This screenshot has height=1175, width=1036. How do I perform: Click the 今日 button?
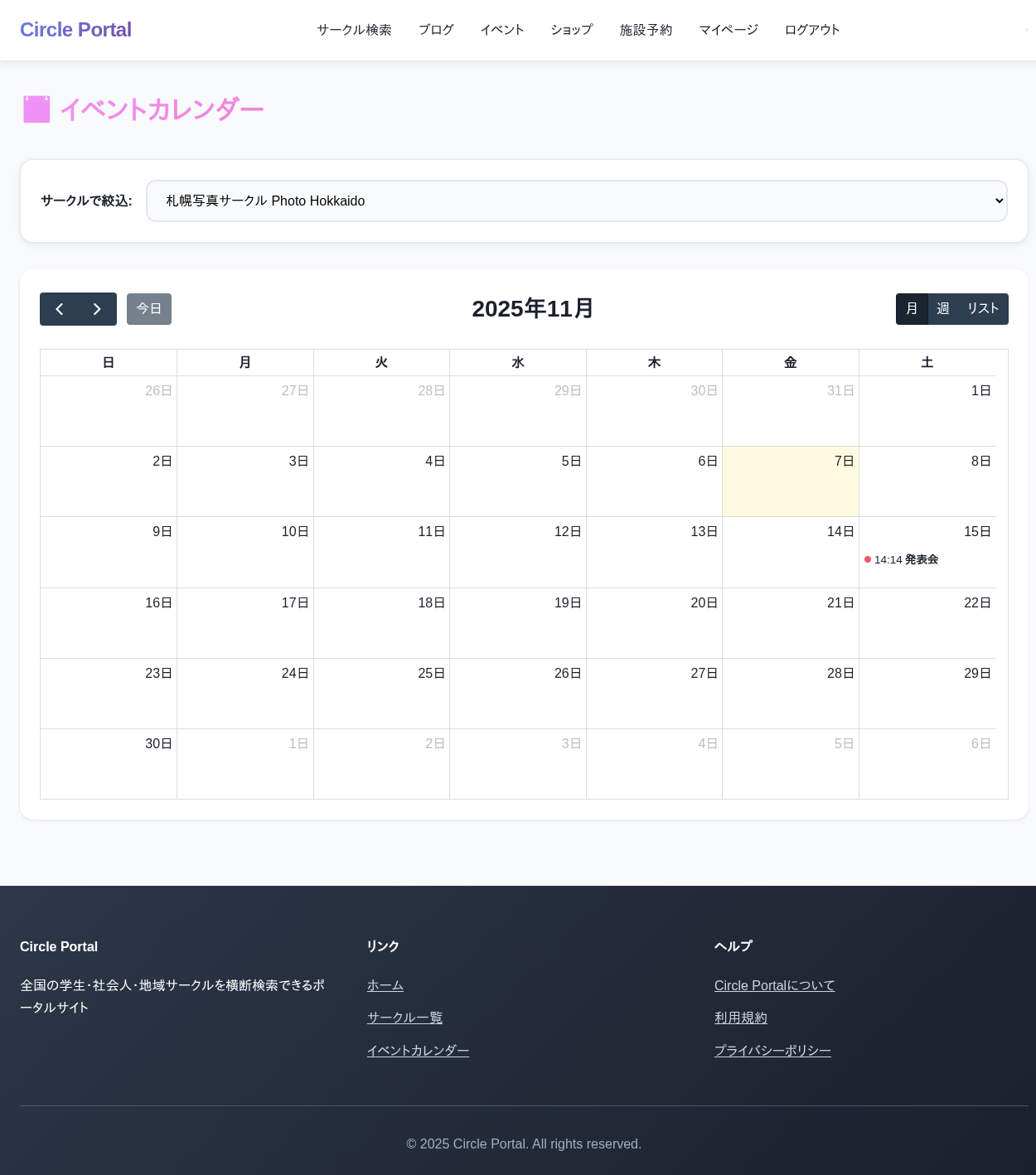click(149, 309)
